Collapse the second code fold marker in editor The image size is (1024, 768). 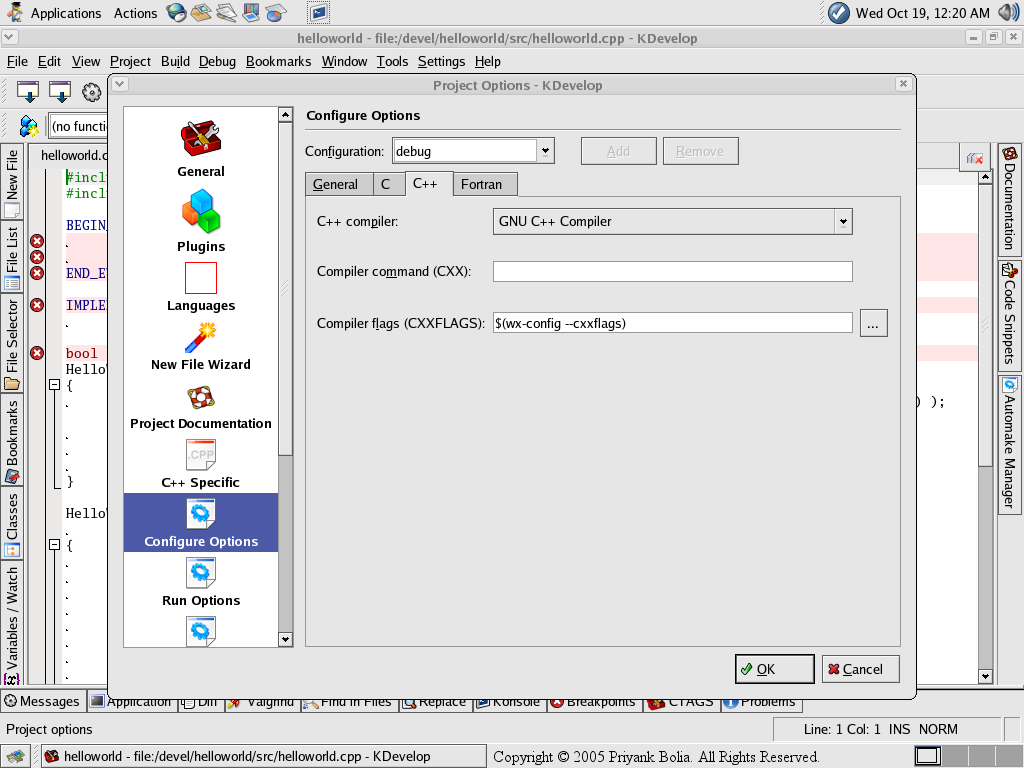pyautogui.click(x=55, y=544)
